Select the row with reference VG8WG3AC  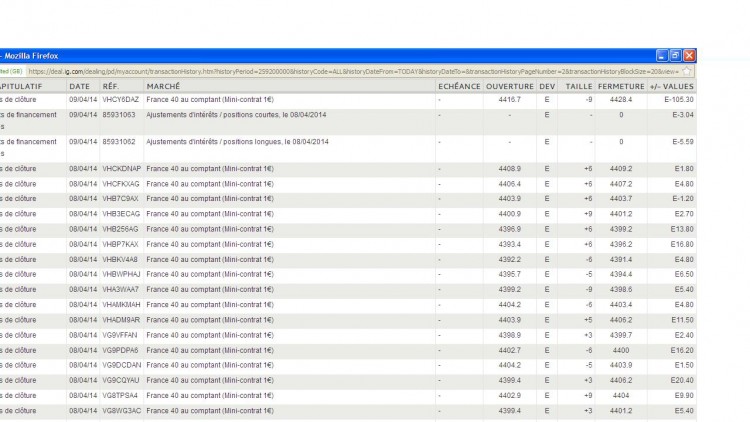[x=348, y=411]
